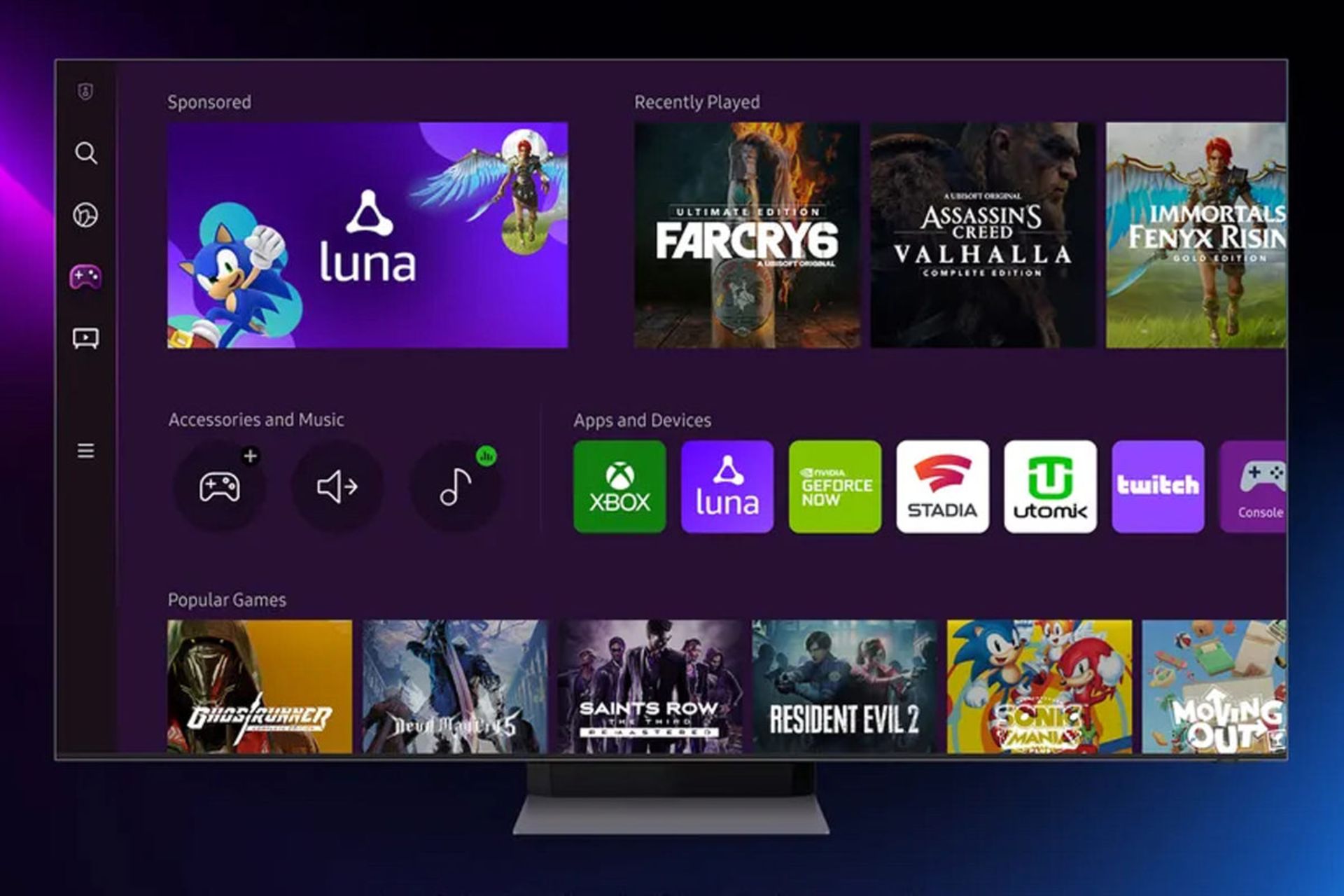Select the Gaming Hub controller icon in sidebar

point(85,276)
